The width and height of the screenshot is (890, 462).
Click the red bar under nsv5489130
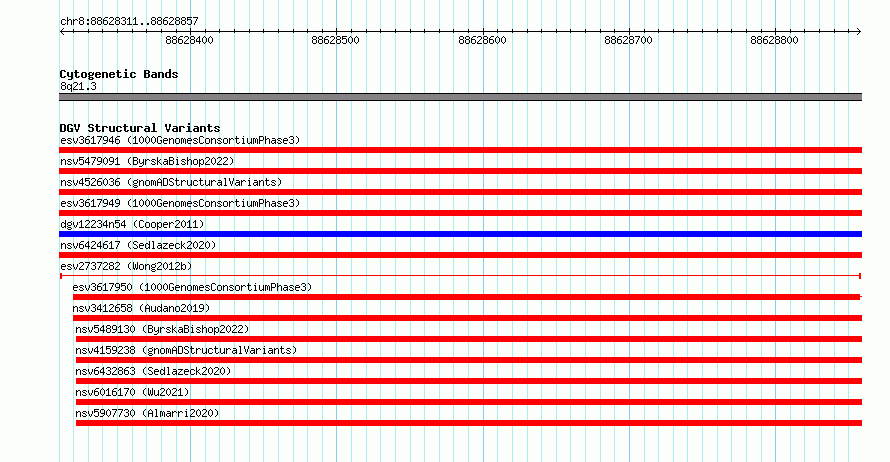pyautogui.click(x=469, y=339)
